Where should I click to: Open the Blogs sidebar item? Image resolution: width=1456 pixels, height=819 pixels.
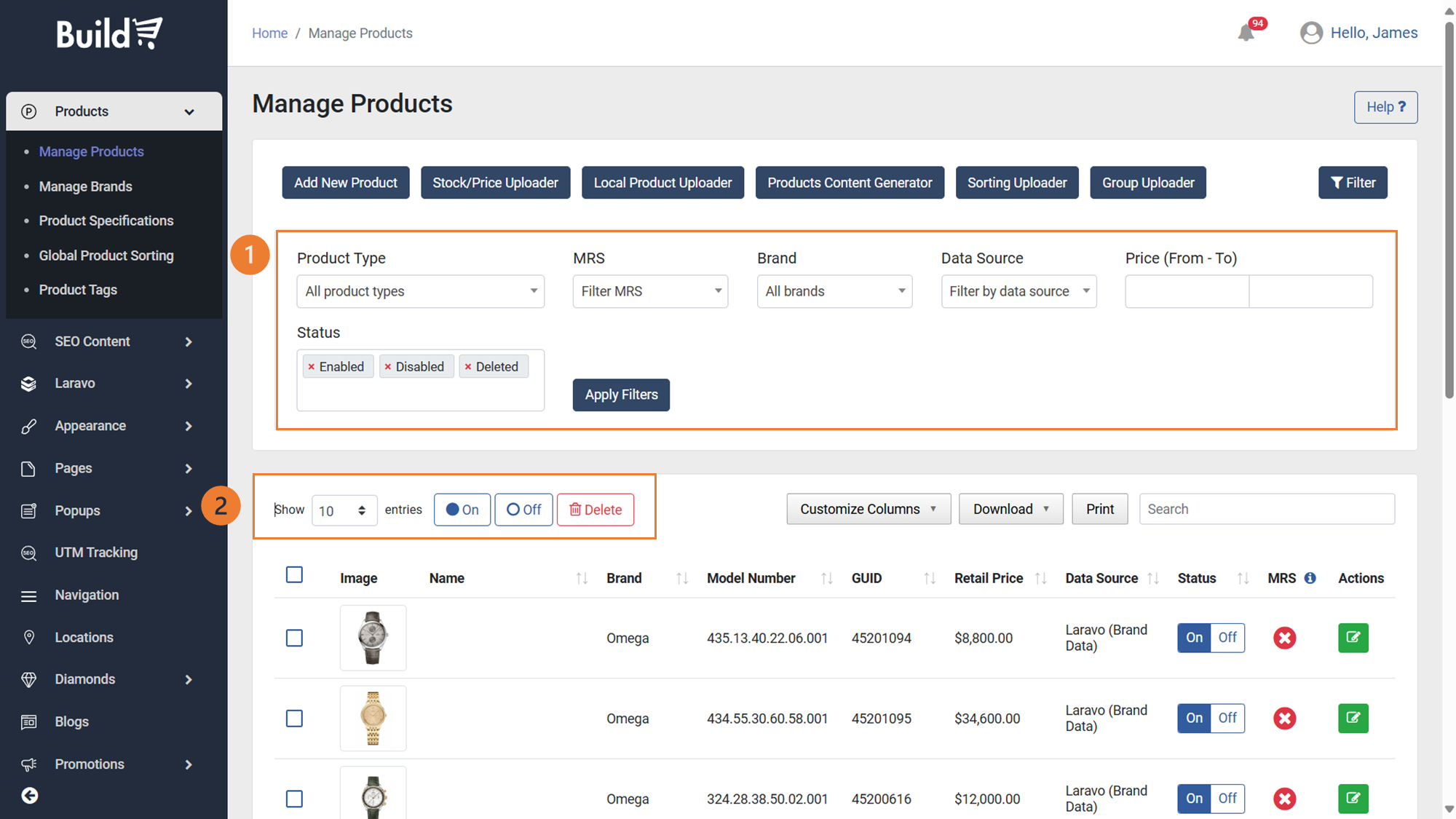tap(71, 721)
